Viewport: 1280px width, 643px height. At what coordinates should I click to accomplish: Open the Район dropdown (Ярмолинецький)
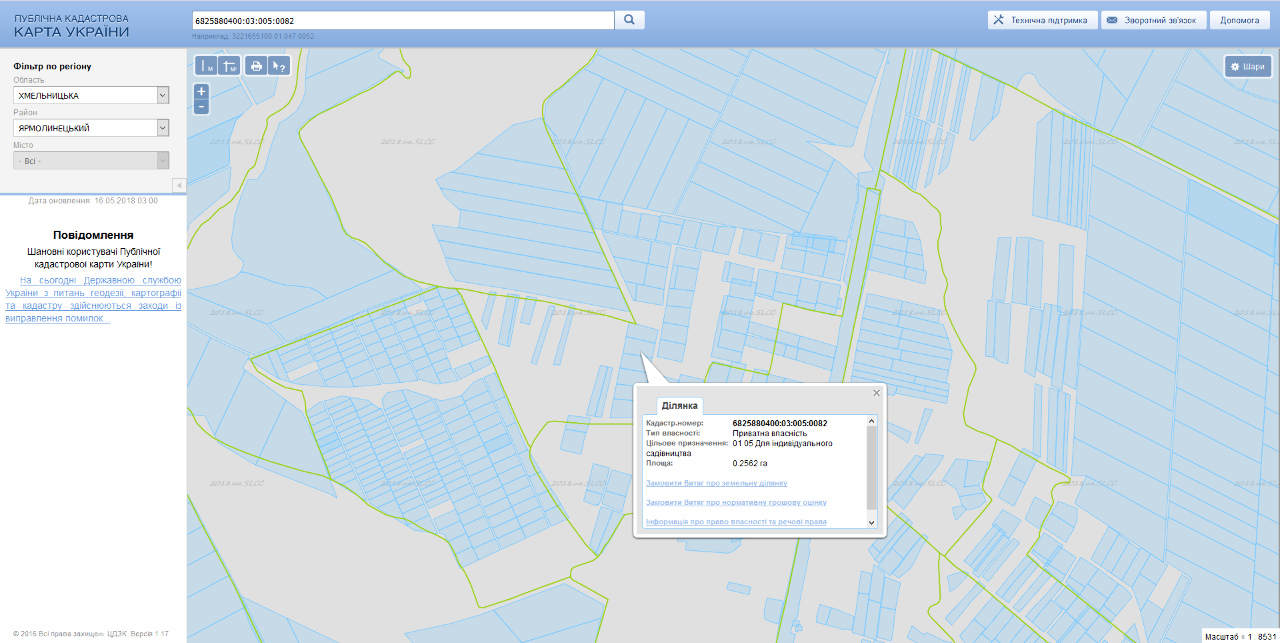pos(91,128)
